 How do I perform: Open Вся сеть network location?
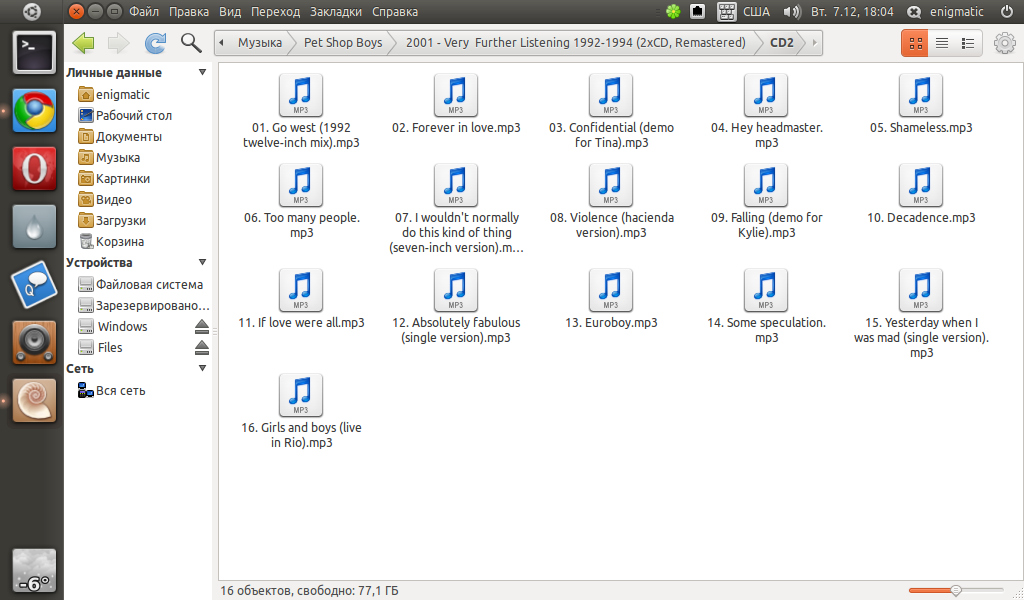point(111,390)
